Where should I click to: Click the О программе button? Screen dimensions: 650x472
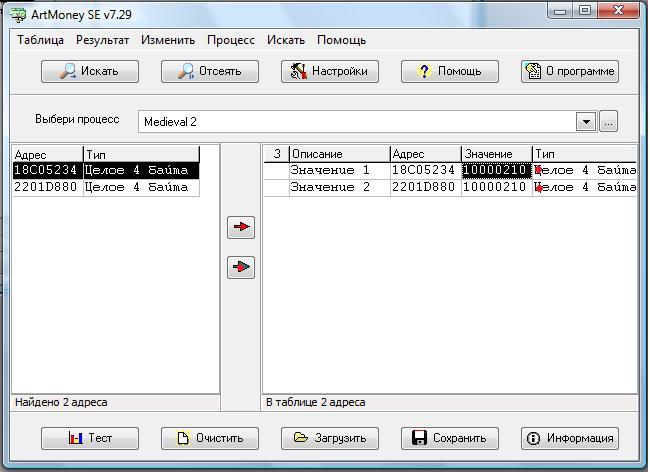569,71
